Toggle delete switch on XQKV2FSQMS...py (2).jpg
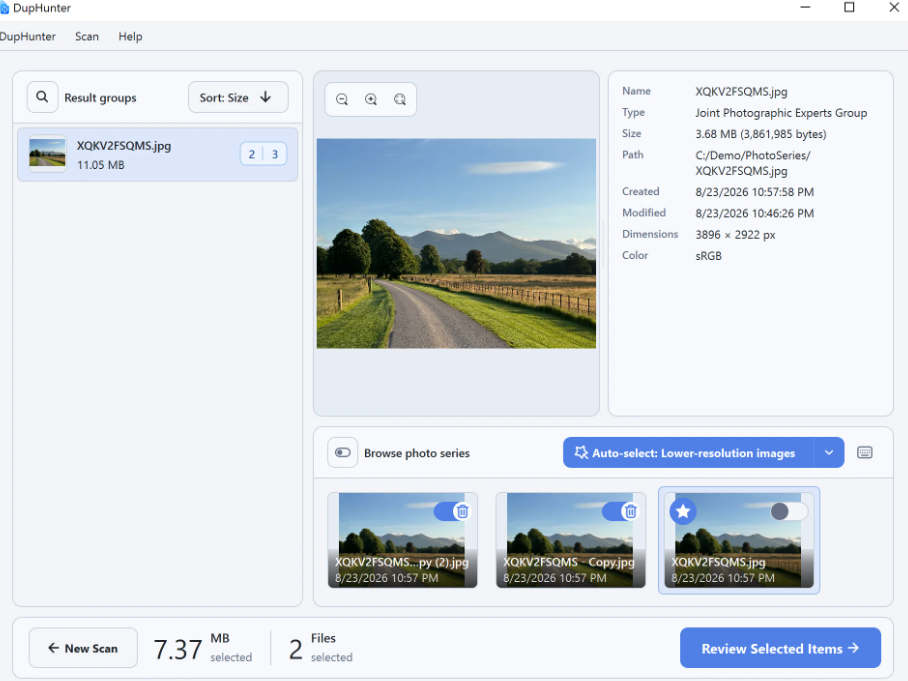The width and height of the screenshot is (908, 681). pos(452,511)
